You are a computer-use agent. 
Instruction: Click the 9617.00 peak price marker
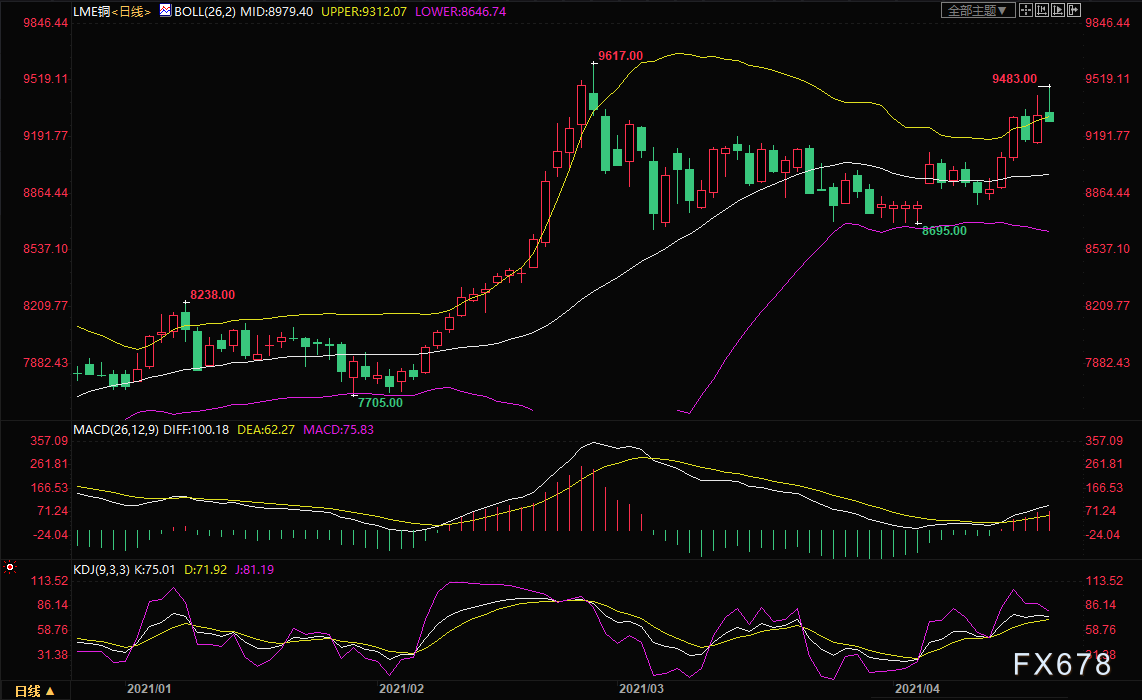point(620,55)
